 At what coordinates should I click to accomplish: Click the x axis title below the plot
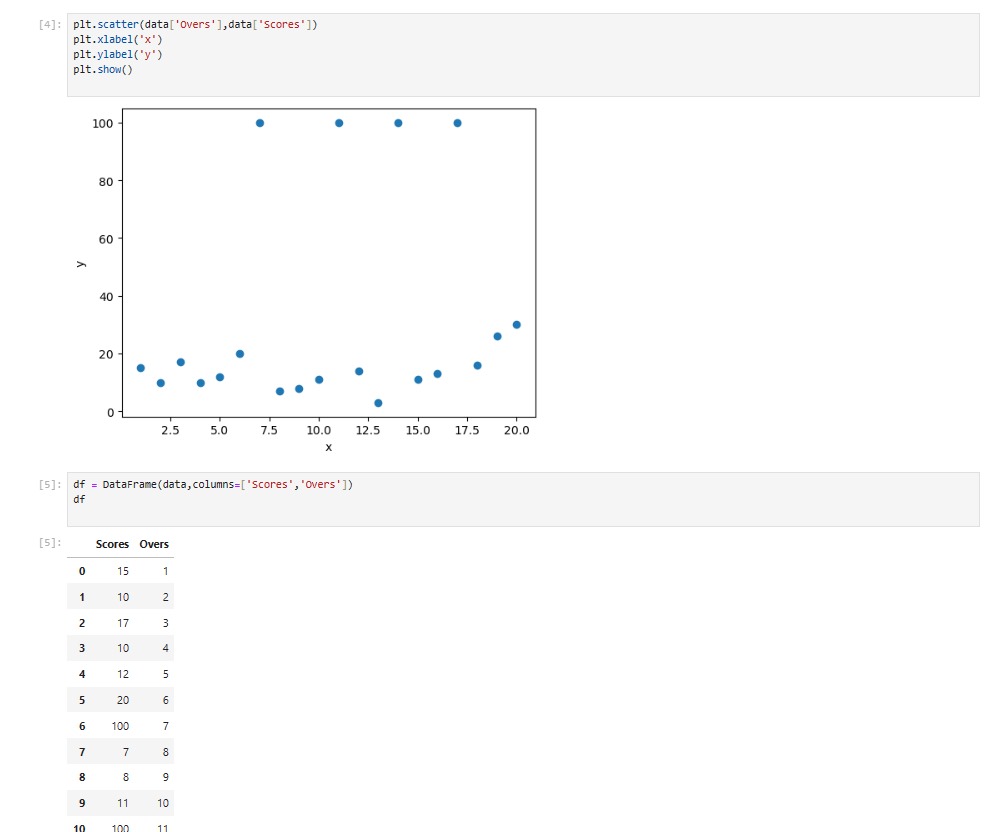[329, 447]
